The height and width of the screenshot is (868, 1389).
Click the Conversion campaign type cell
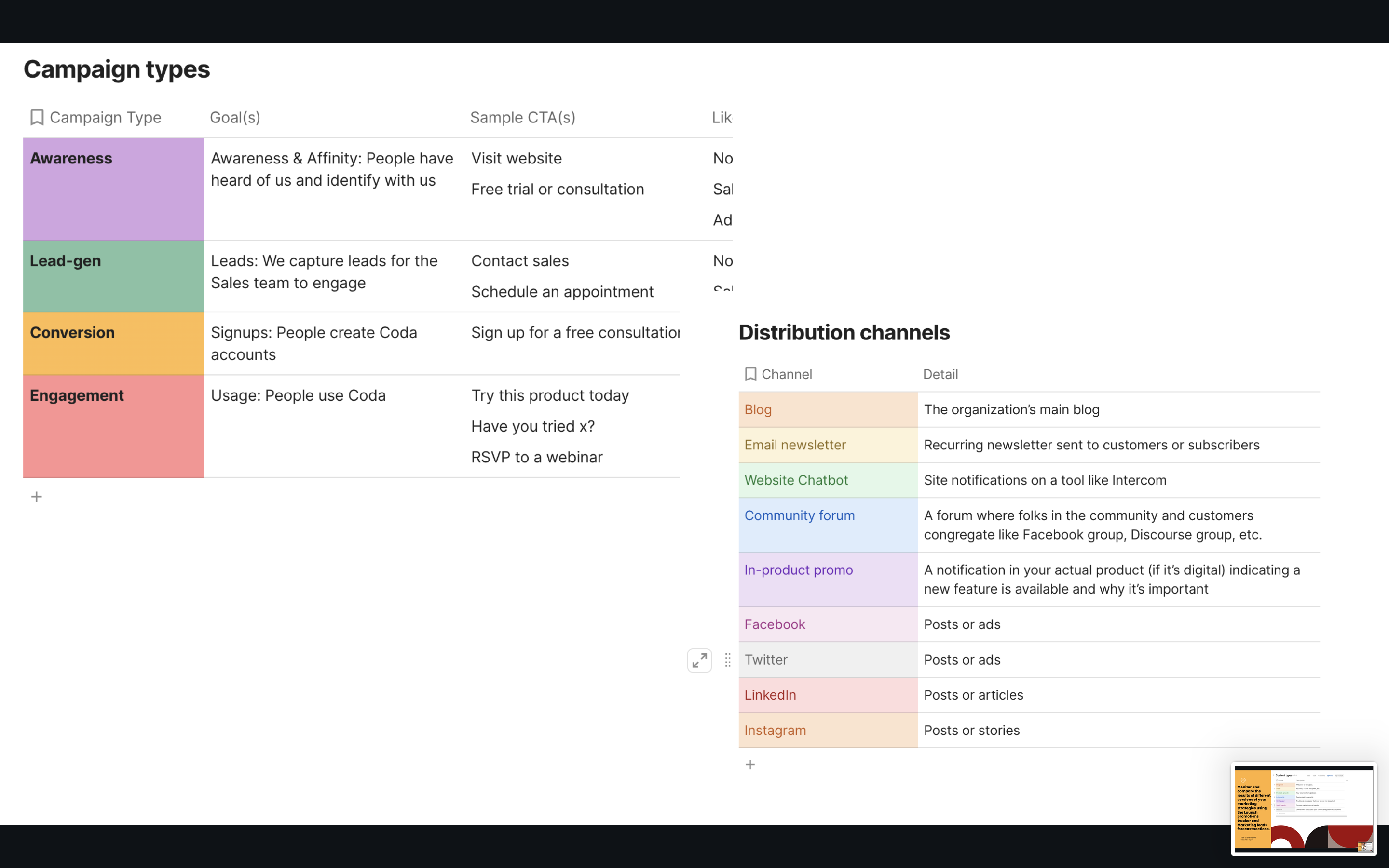click(x=113, y=343)
